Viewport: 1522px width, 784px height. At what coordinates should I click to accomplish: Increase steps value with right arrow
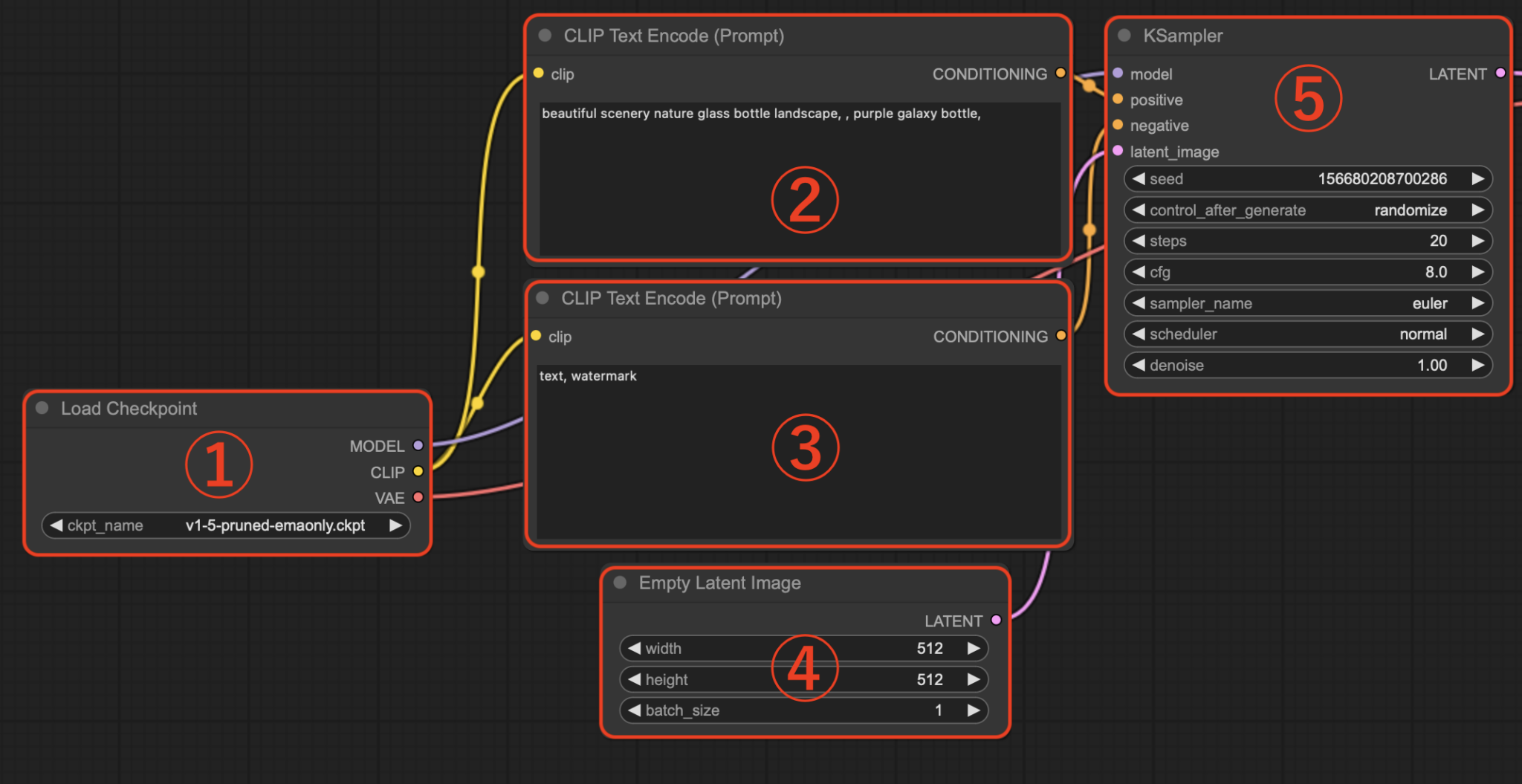click(1478, 241)
